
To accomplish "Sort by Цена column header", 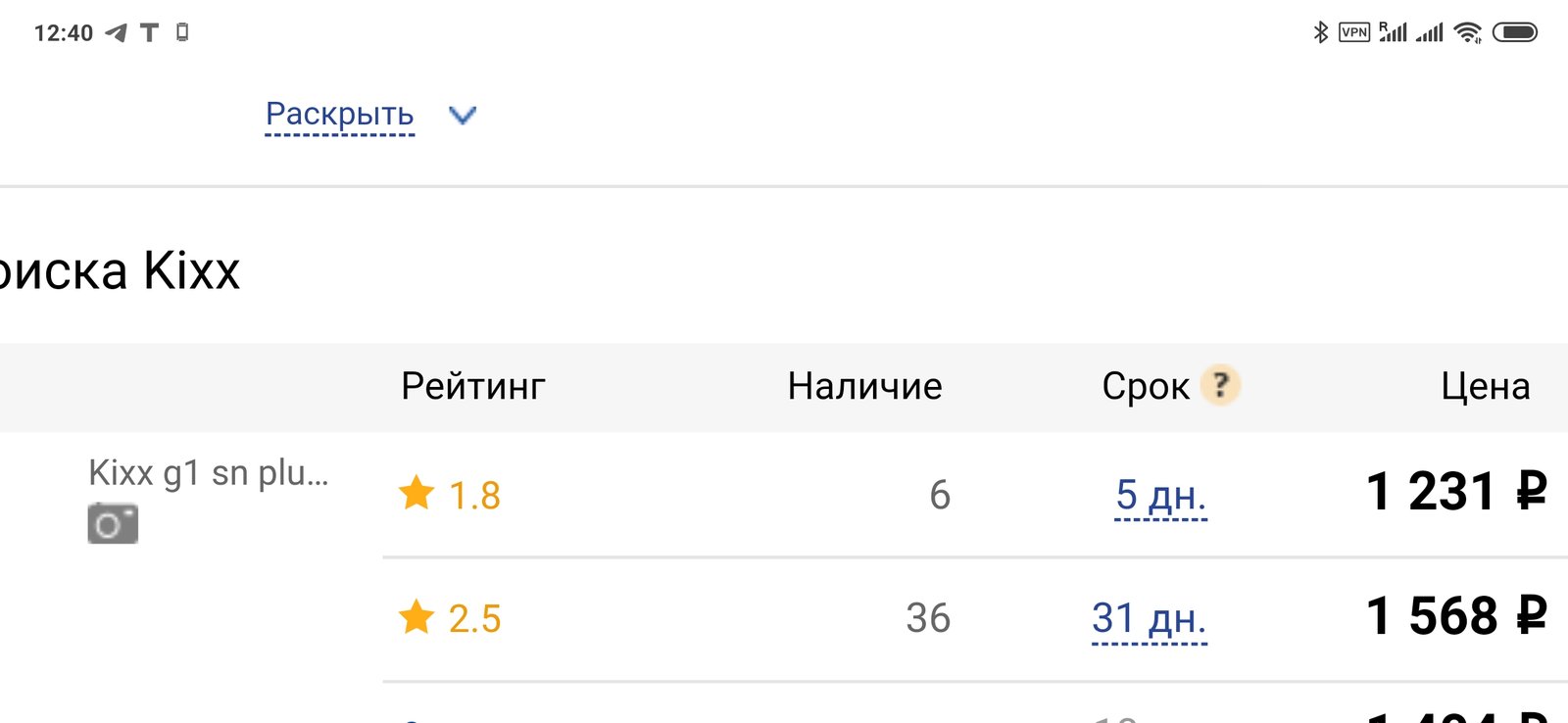I will (x=1486, y=386).
